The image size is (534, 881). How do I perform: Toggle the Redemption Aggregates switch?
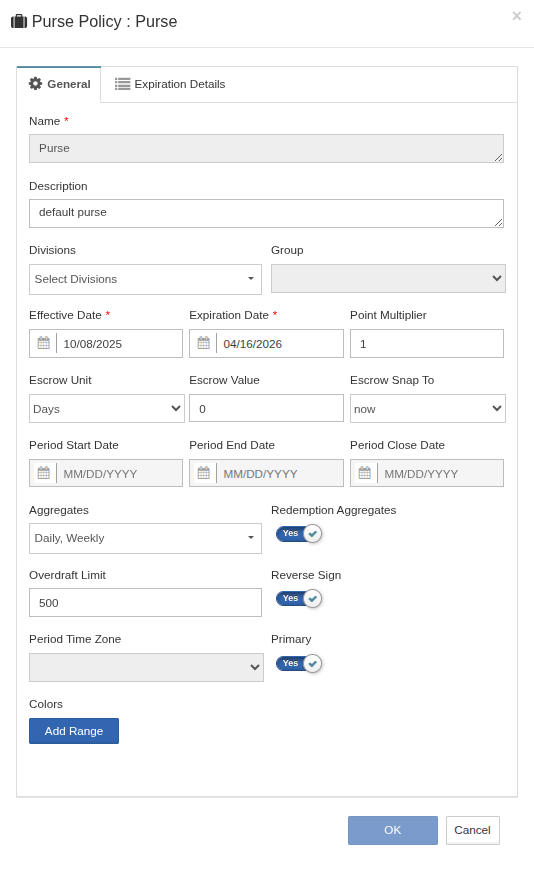298,533
